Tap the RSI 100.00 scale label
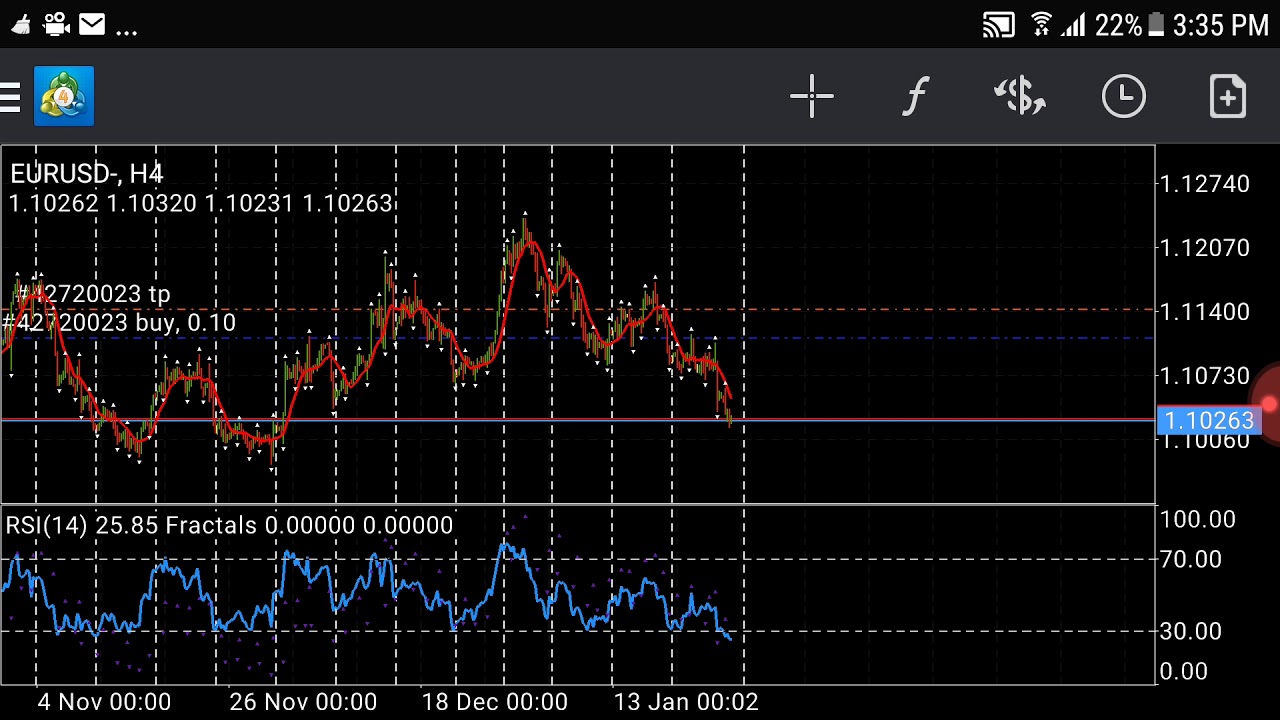Image resolution: width=1280 pixels, height=720 pixels. 1197,519
